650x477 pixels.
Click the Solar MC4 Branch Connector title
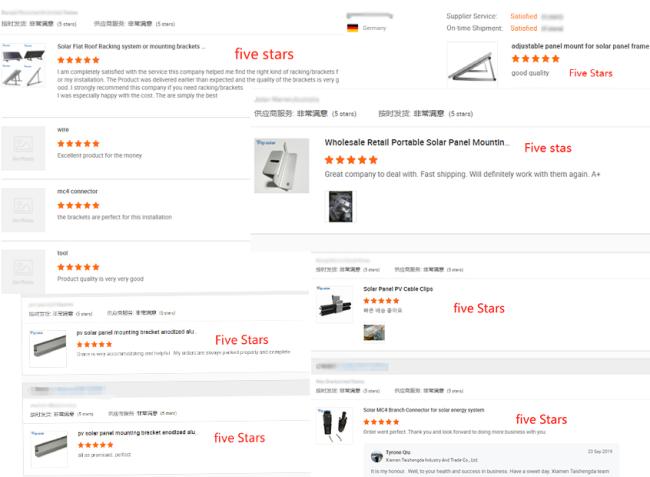point(424,410)
